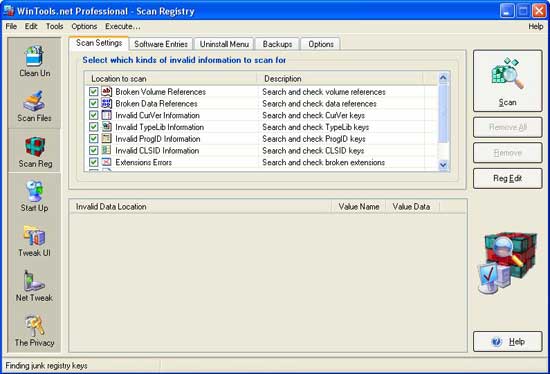This screenshot has width=550, height=374.
Task: Open the File menu
Action: [11, 26]
